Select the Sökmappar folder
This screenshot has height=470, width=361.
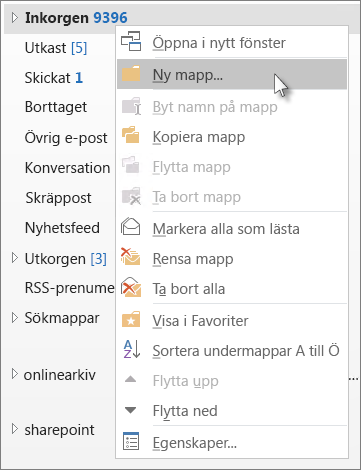click(x=62, y=318)
